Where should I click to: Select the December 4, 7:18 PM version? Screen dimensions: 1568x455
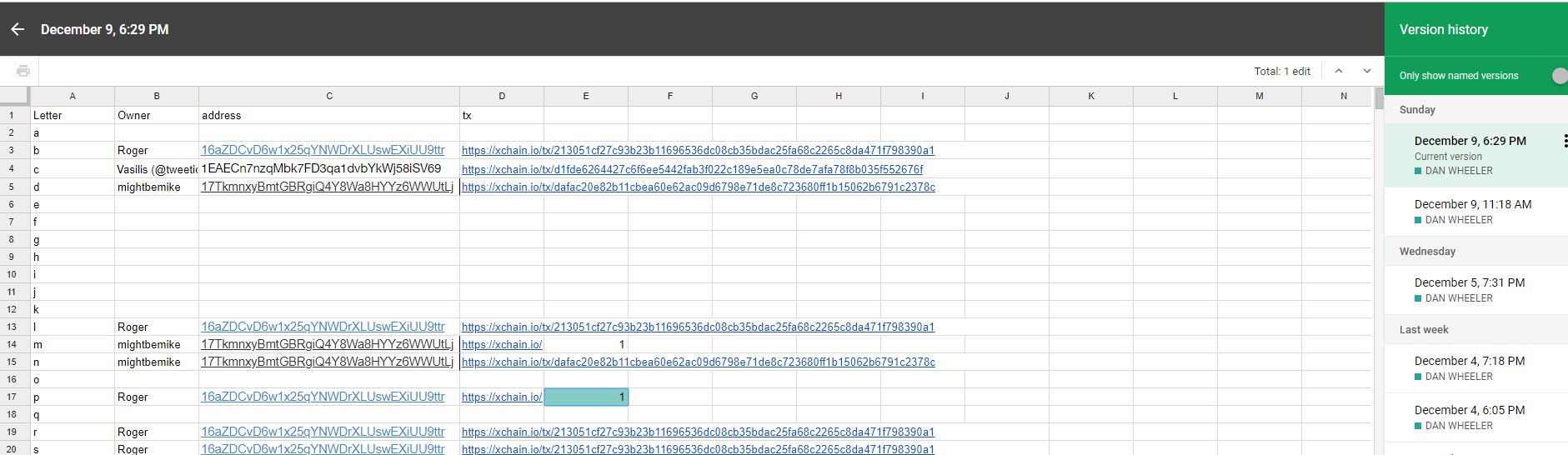click(1476, 368)
